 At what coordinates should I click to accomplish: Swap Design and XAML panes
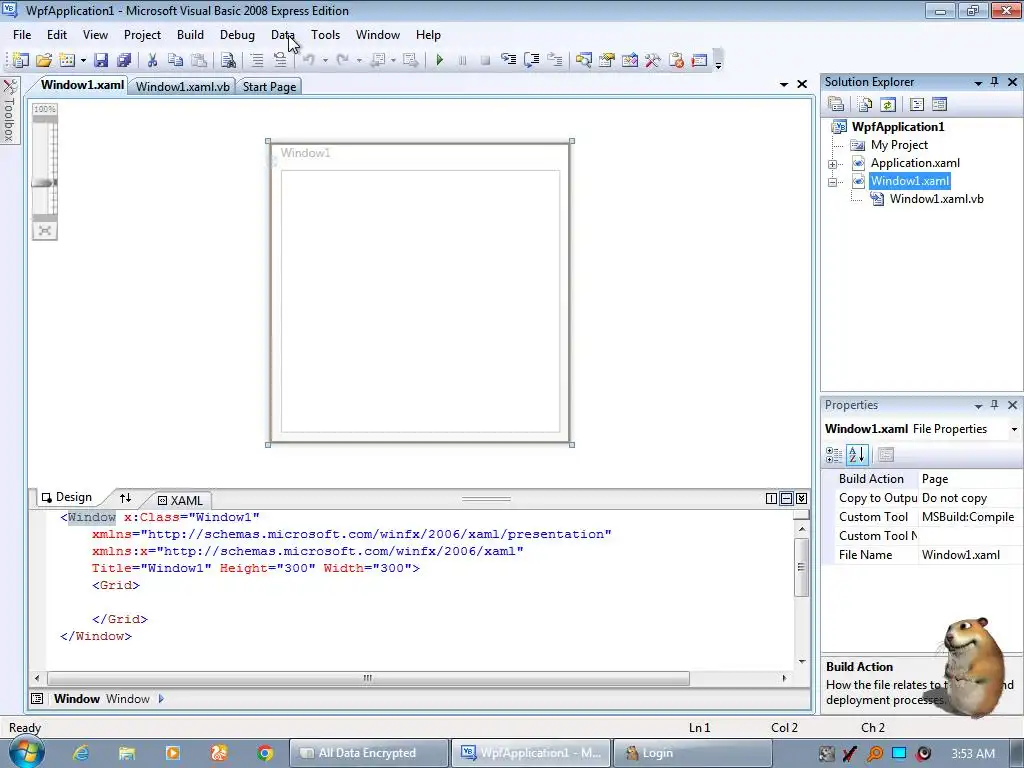tap(125, 498)
